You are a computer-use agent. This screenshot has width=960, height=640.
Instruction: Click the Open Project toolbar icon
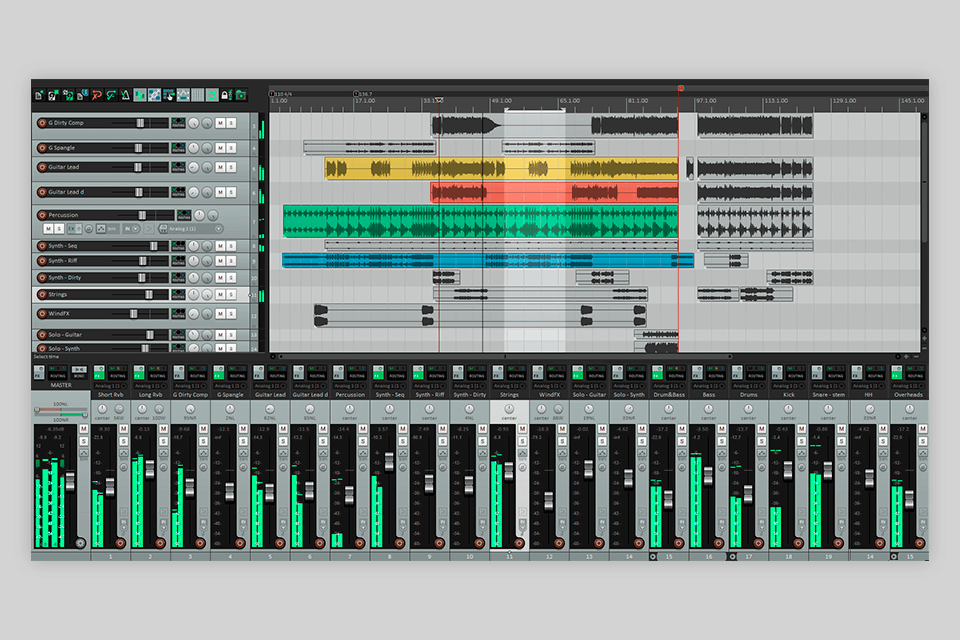coord(53,95)
